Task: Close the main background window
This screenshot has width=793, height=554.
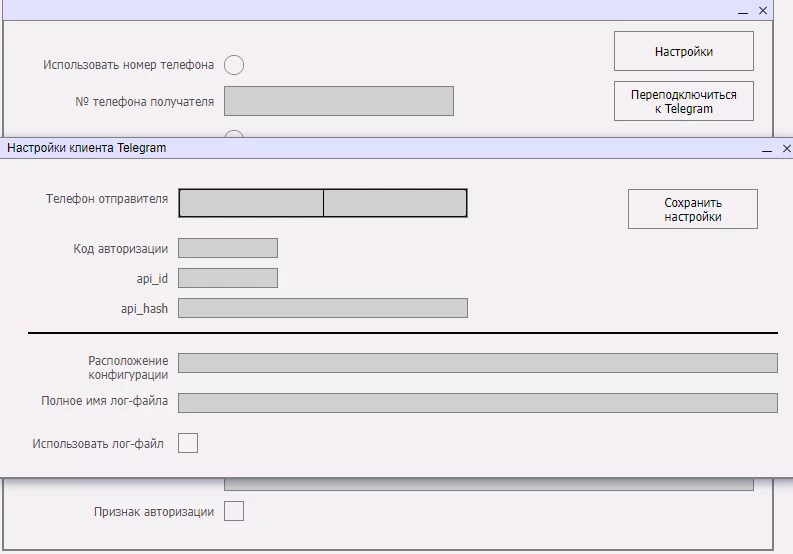Action: [x=763, y=10]
